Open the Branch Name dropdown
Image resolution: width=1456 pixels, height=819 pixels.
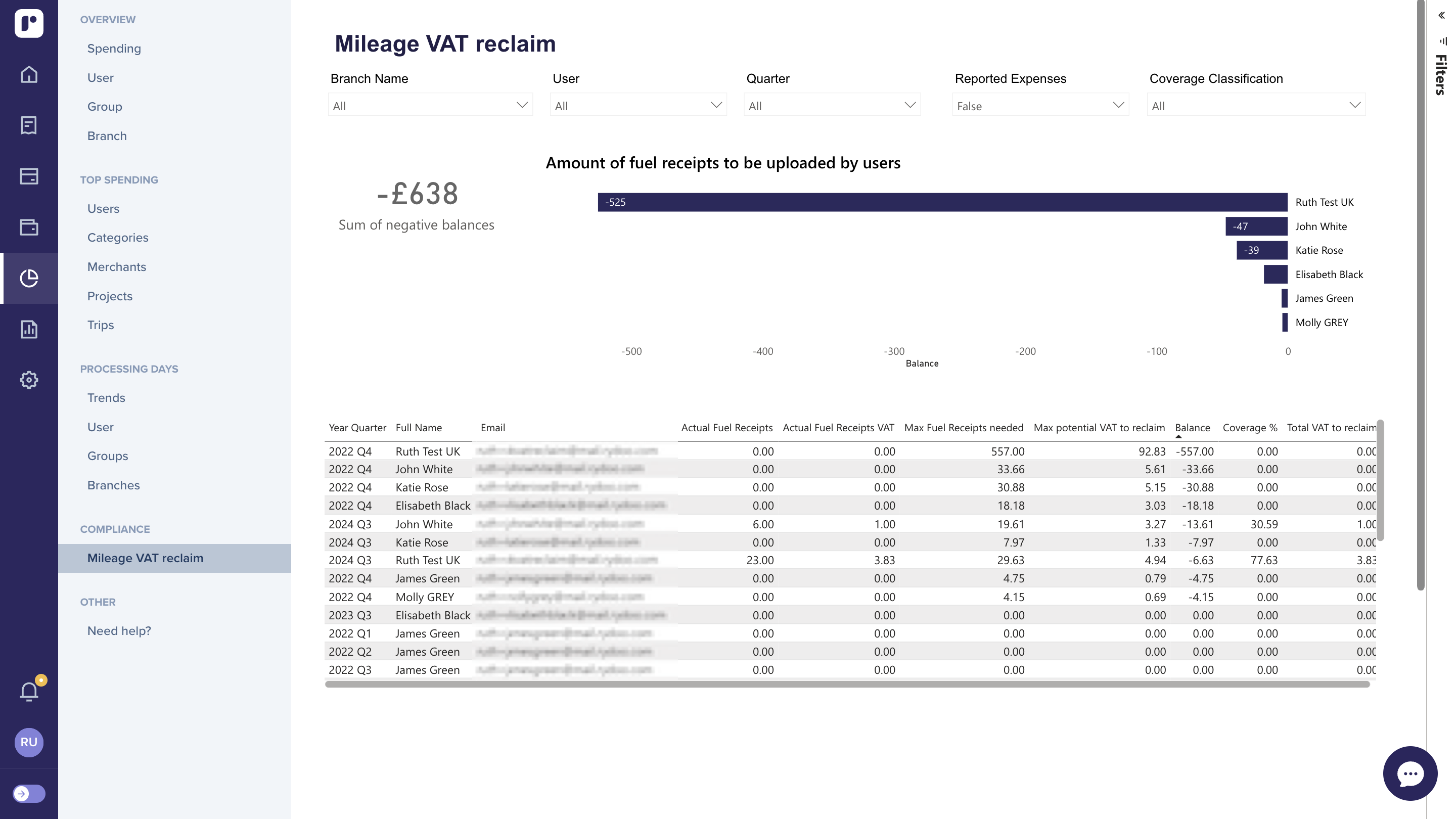point(430,105)
